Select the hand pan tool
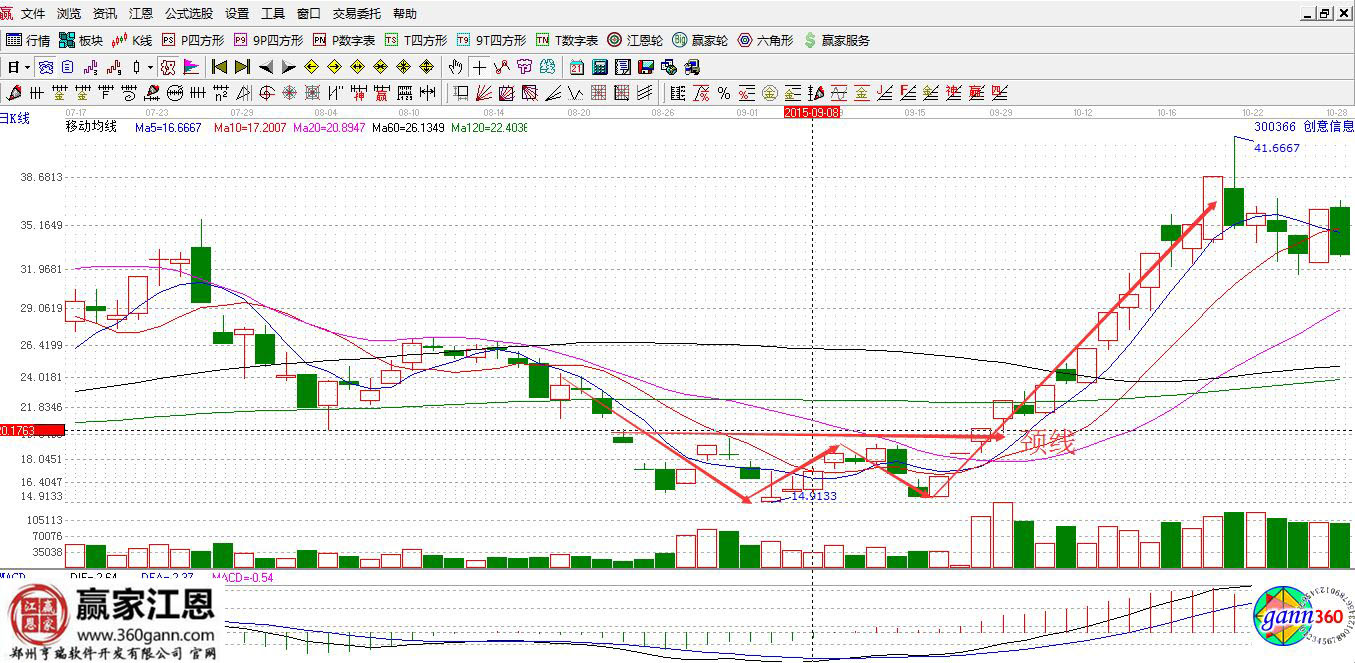The width and height of the screenshot is (1355, 663). click(x=456, y=67)
